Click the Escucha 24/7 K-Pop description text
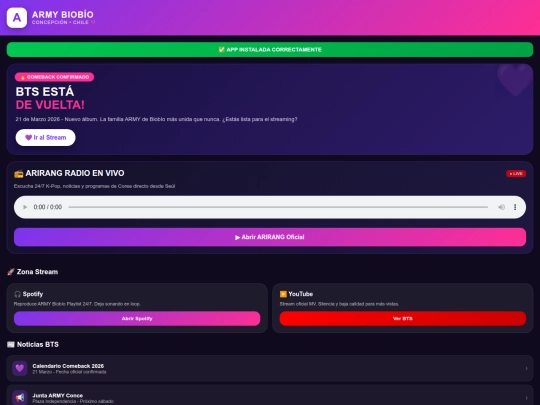 click(x=94, y=186)
